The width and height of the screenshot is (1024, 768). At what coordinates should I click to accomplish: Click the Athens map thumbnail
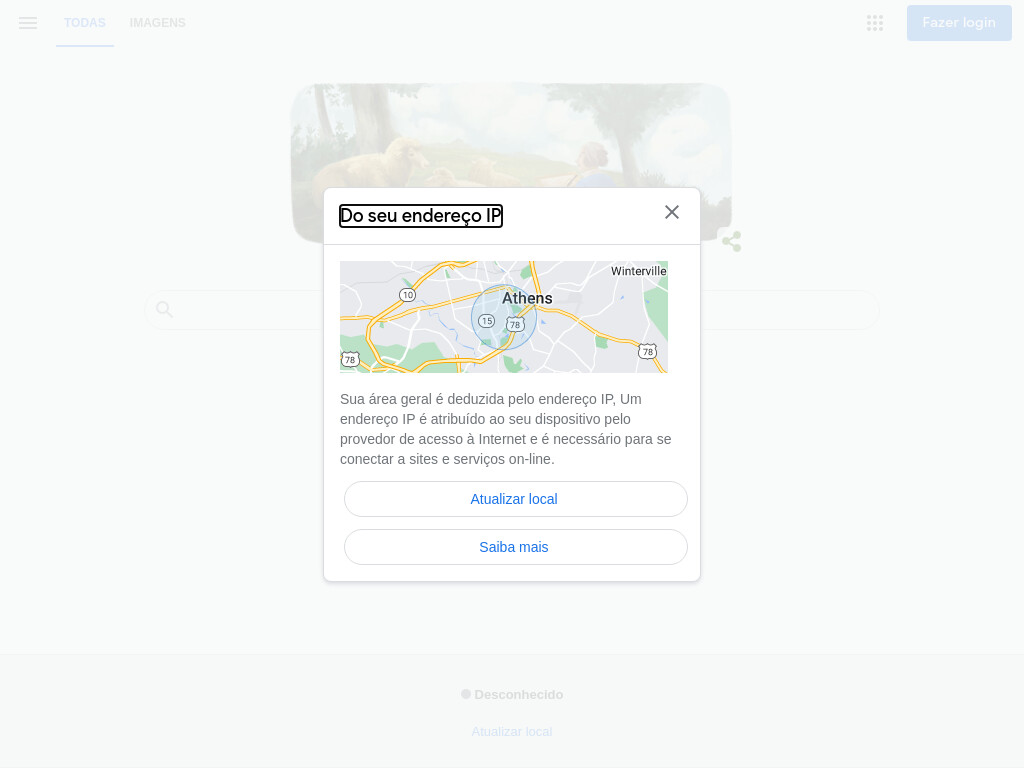tap(504, 317)
